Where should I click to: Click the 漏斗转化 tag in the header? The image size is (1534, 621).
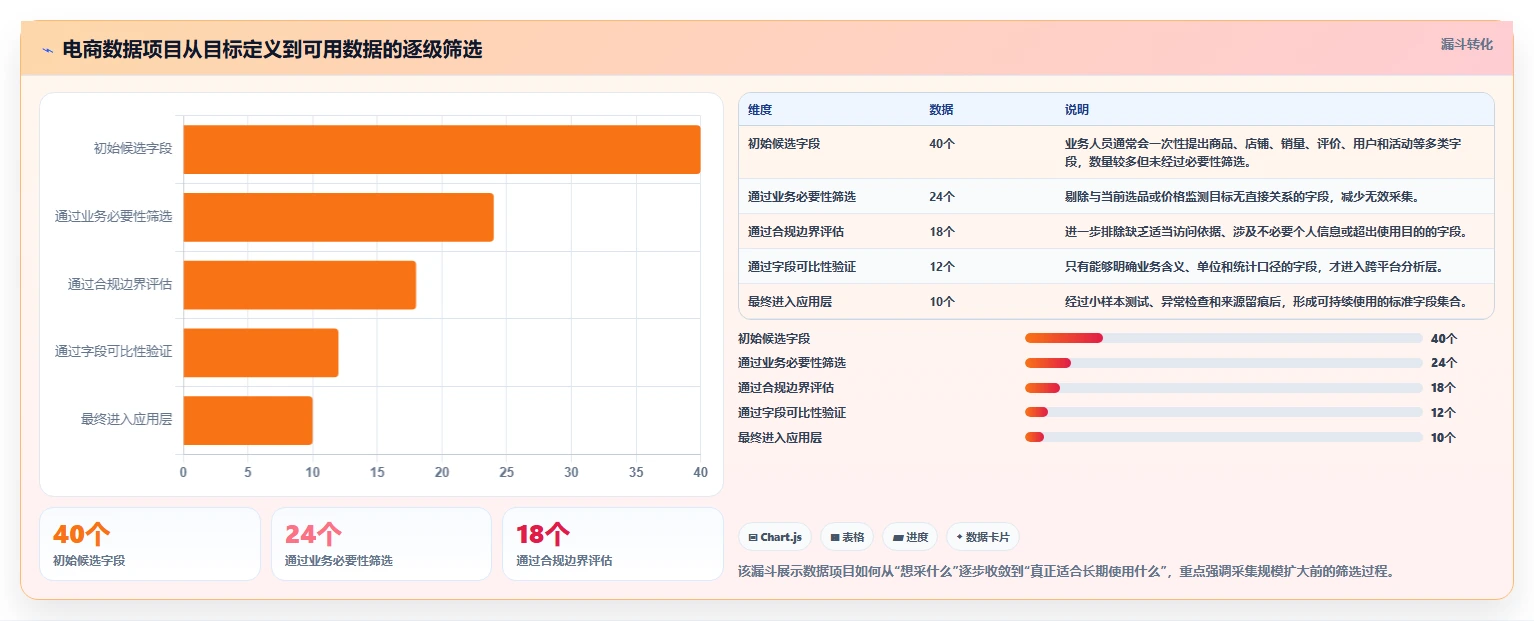(x=1467, y=44)
